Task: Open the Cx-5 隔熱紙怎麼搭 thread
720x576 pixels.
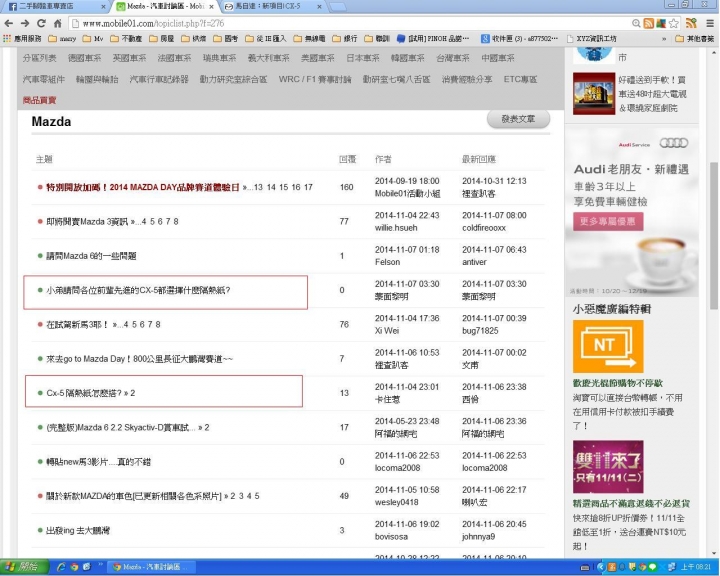Action: point(84,393)
